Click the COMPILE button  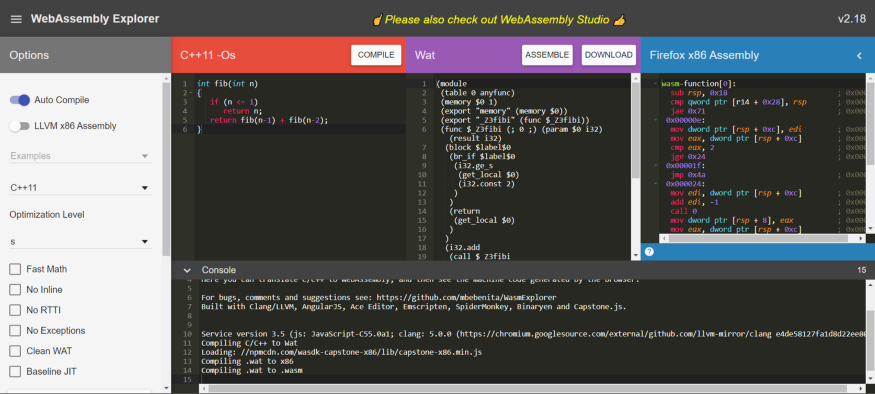coord(376,55)
